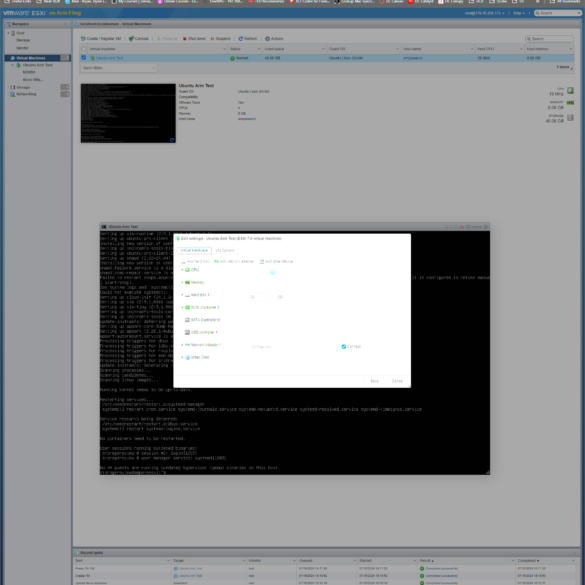Click the Suspend toolbar button
Image resolution: width=585 pixels, height=585 pixels.
pos(220,39)
